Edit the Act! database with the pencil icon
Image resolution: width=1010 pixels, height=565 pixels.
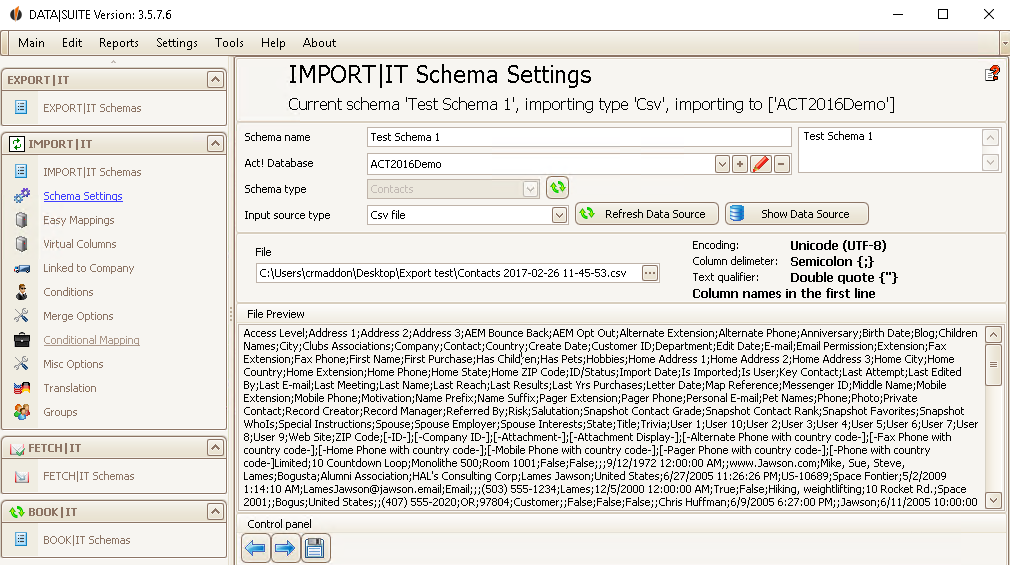(x=761, y=164)
